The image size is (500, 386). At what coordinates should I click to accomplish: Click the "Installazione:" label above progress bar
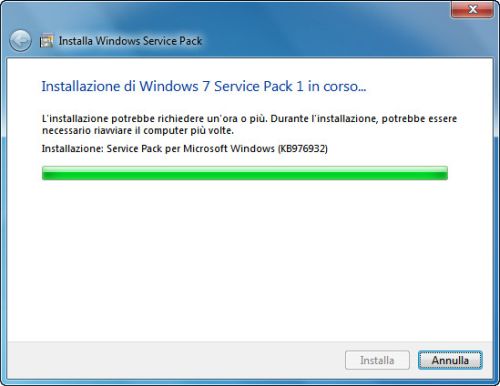coord(72,148)
